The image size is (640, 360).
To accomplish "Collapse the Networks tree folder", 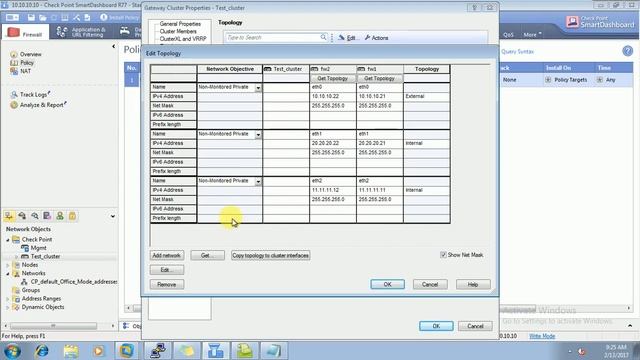I will click(8, 273).
